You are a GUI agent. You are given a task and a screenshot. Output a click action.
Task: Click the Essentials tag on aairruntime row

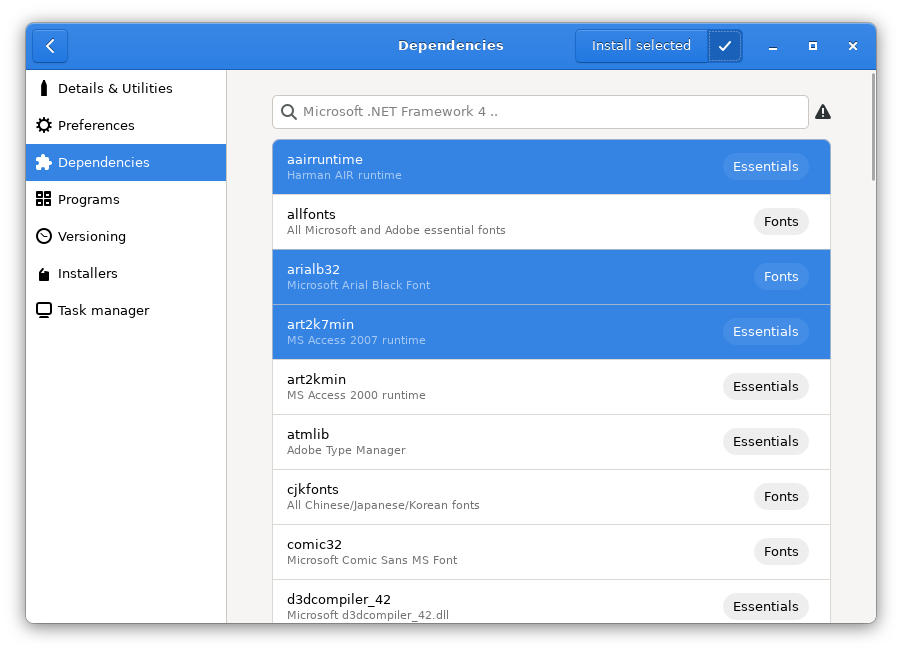pos(765,167)
